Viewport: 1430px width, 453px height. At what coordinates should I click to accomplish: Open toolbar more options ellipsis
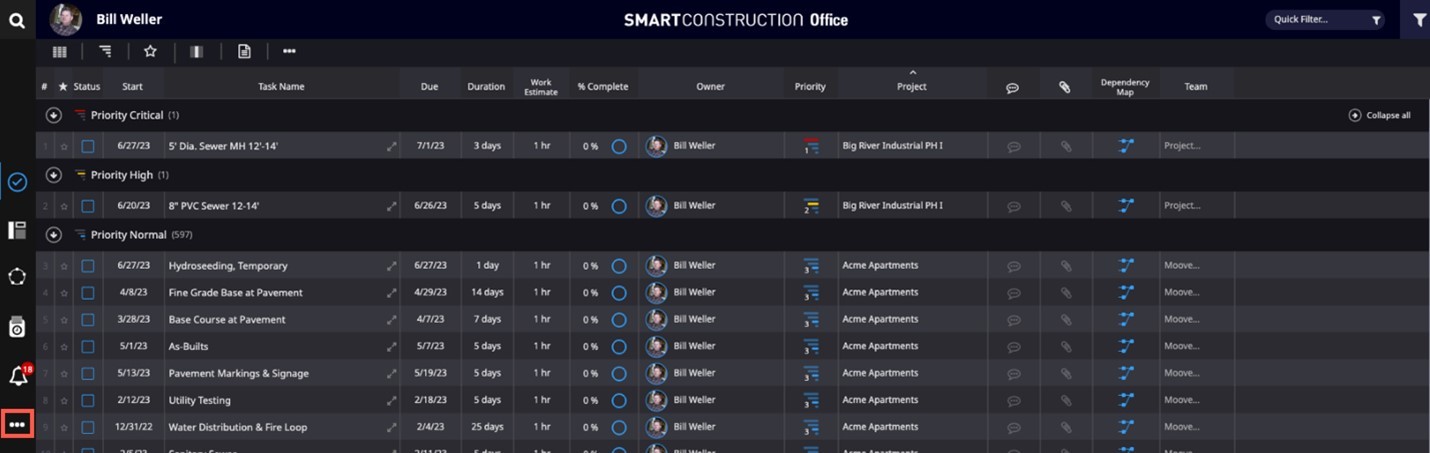pos(289,51)
